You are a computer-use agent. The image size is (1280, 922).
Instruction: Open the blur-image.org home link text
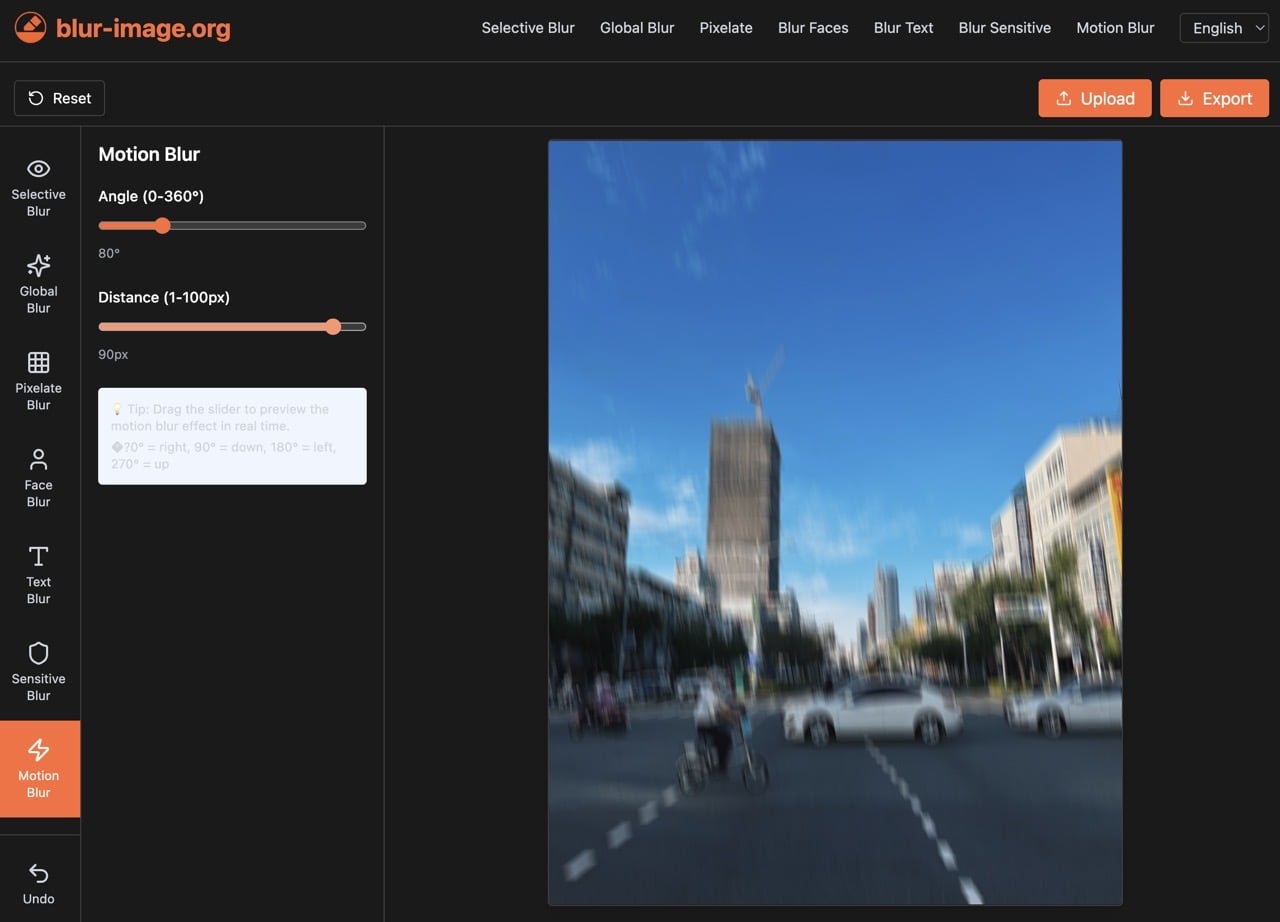click(143, 28)
